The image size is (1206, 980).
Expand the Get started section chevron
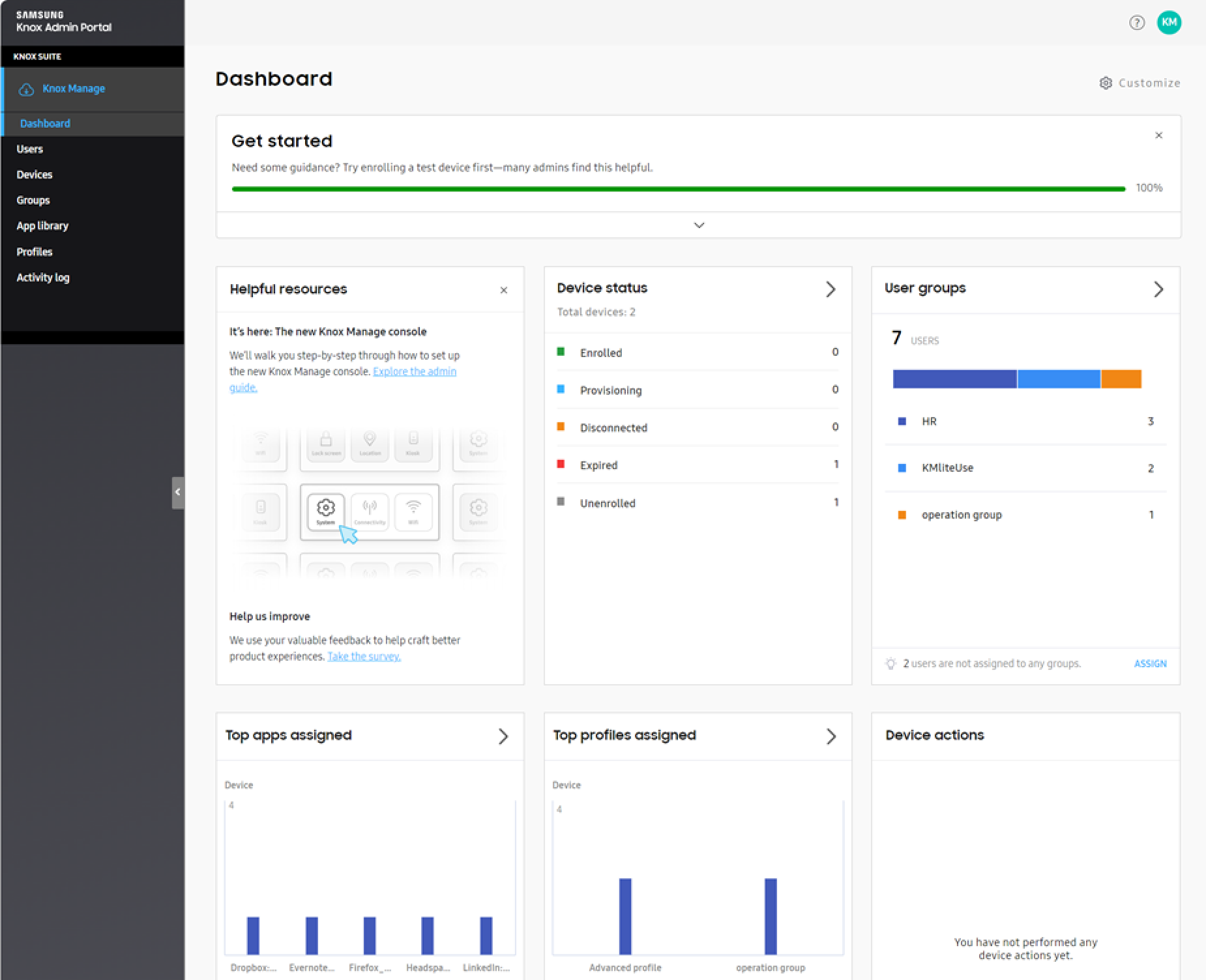pyautogui.click(x=699, y=225)
